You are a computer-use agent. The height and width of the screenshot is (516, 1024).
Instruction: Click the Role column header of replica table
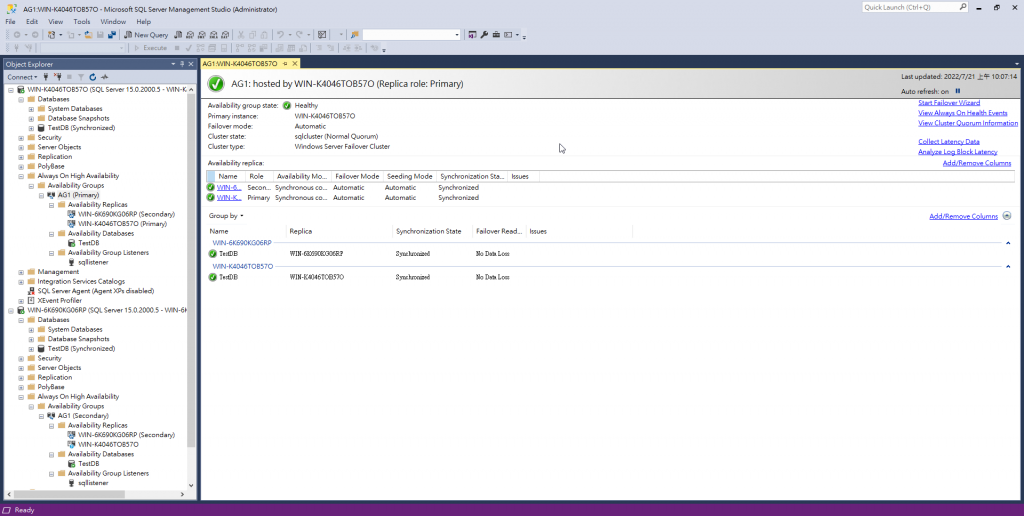[257, 176]
